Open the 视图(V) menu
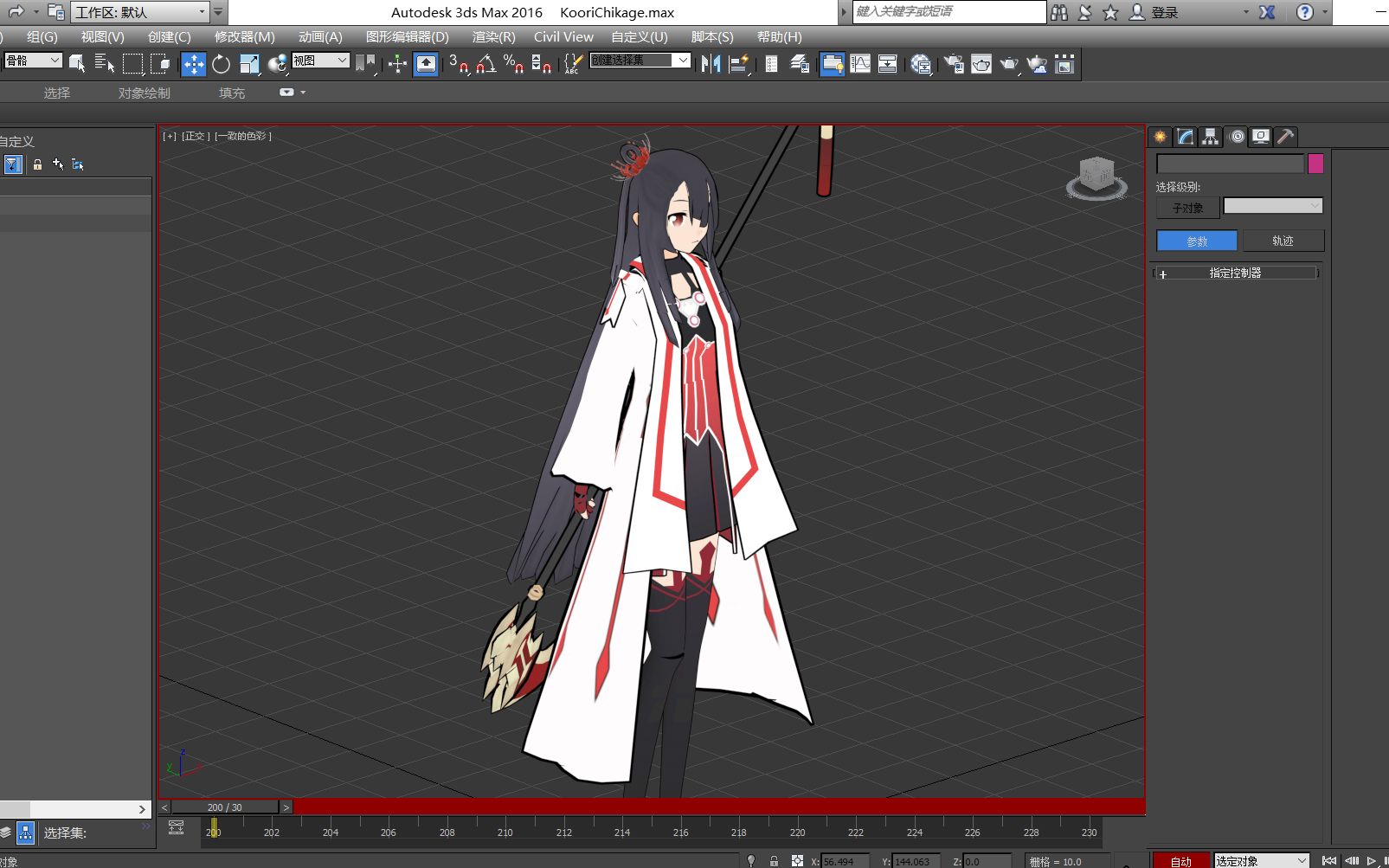This screenshot has width=1389, height=868. click(102, 37)
